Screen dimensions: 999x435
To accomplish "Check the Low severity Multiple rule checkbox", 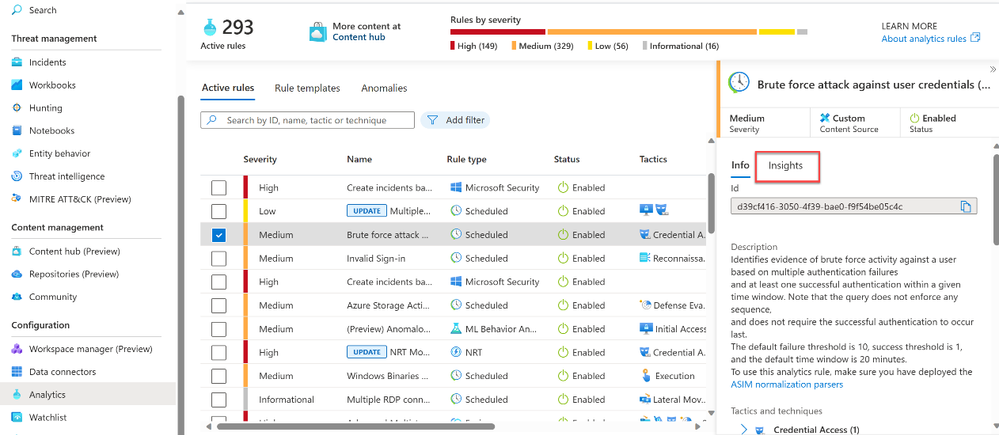I will [x=219, y=211].
